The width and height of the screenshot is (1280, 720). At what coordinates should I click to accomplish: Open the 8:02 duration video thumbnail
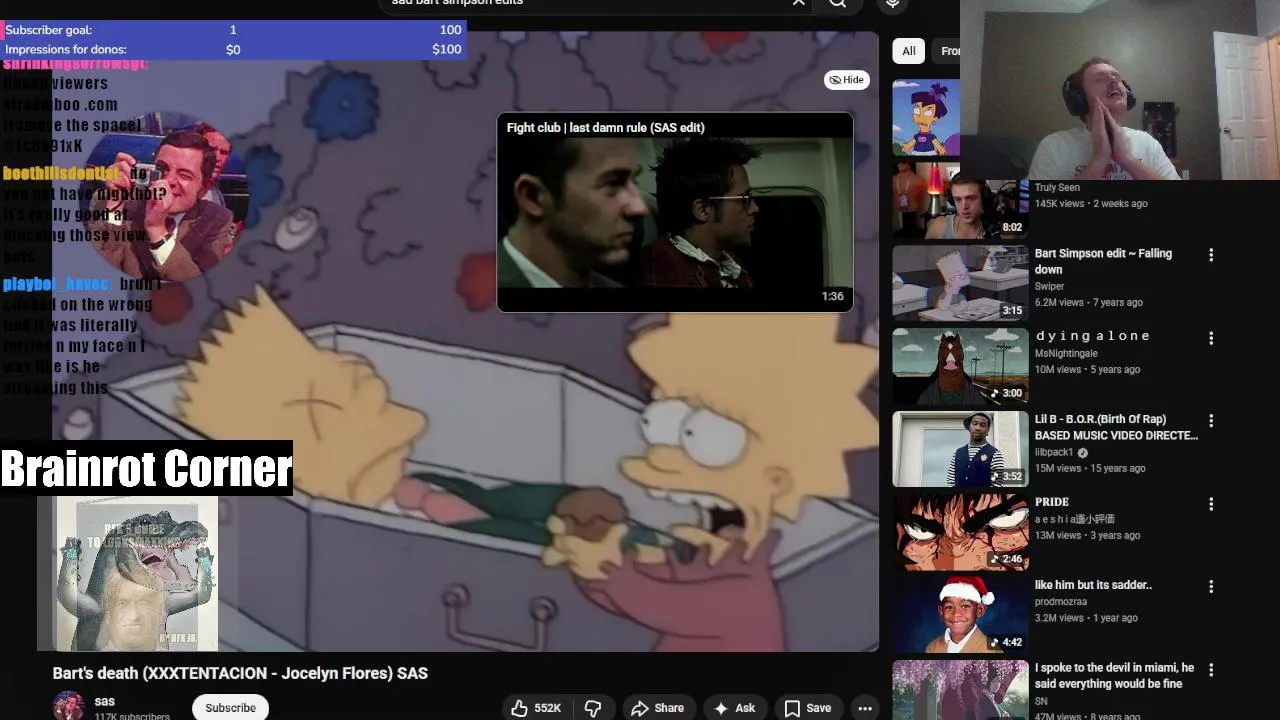(x=960, y=201)
